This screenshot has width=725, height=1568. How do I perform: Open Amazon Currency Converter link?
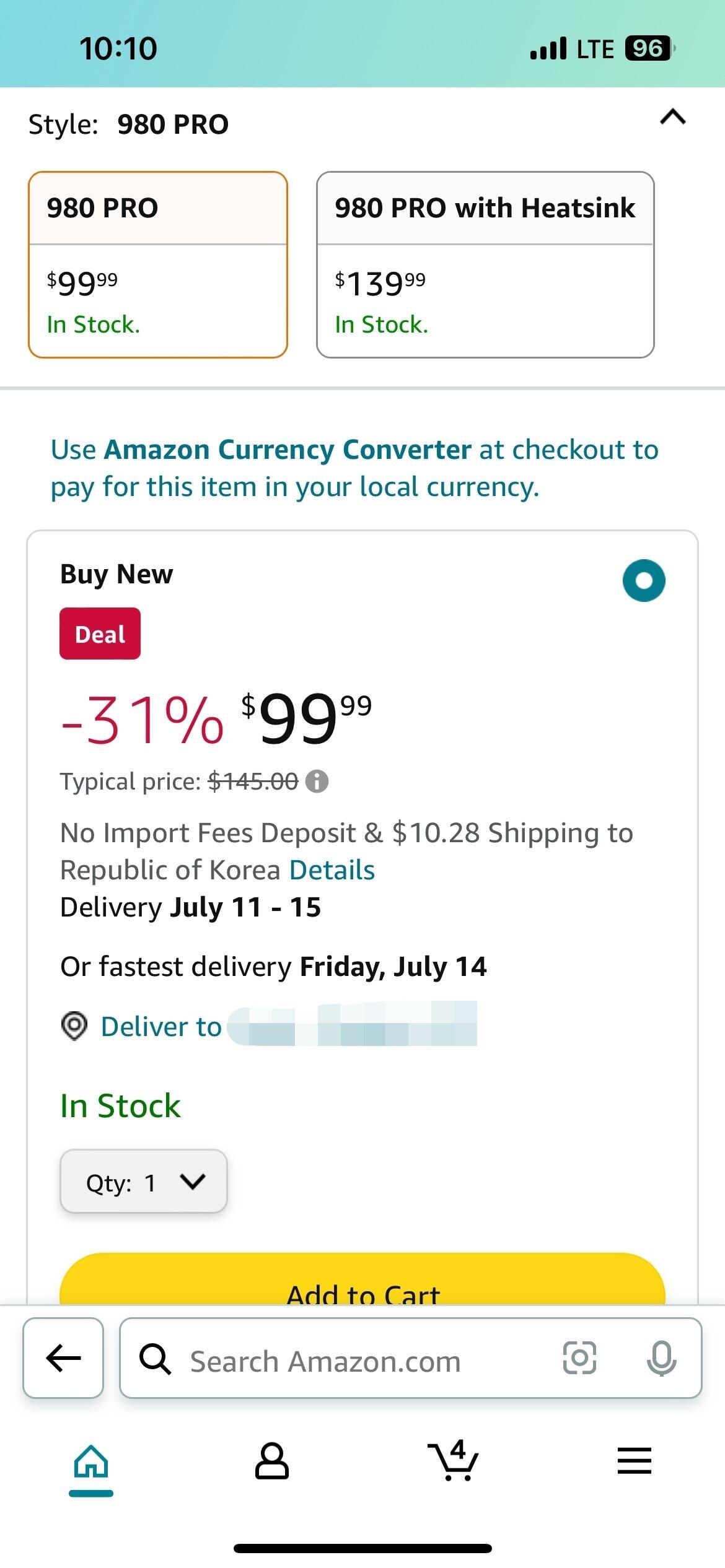[288, 450]
